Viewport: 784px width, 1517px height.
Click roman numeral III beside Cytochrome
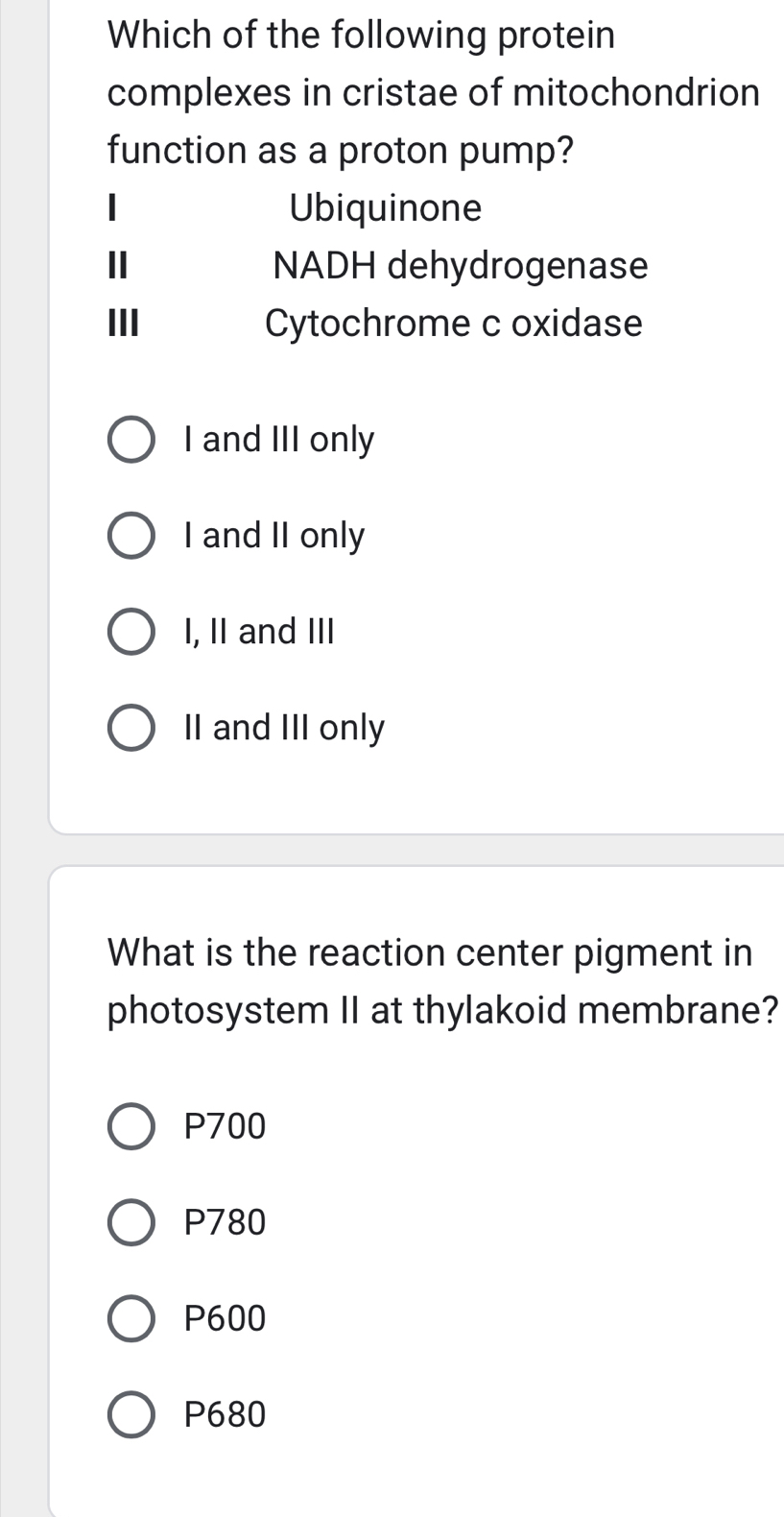124,324
